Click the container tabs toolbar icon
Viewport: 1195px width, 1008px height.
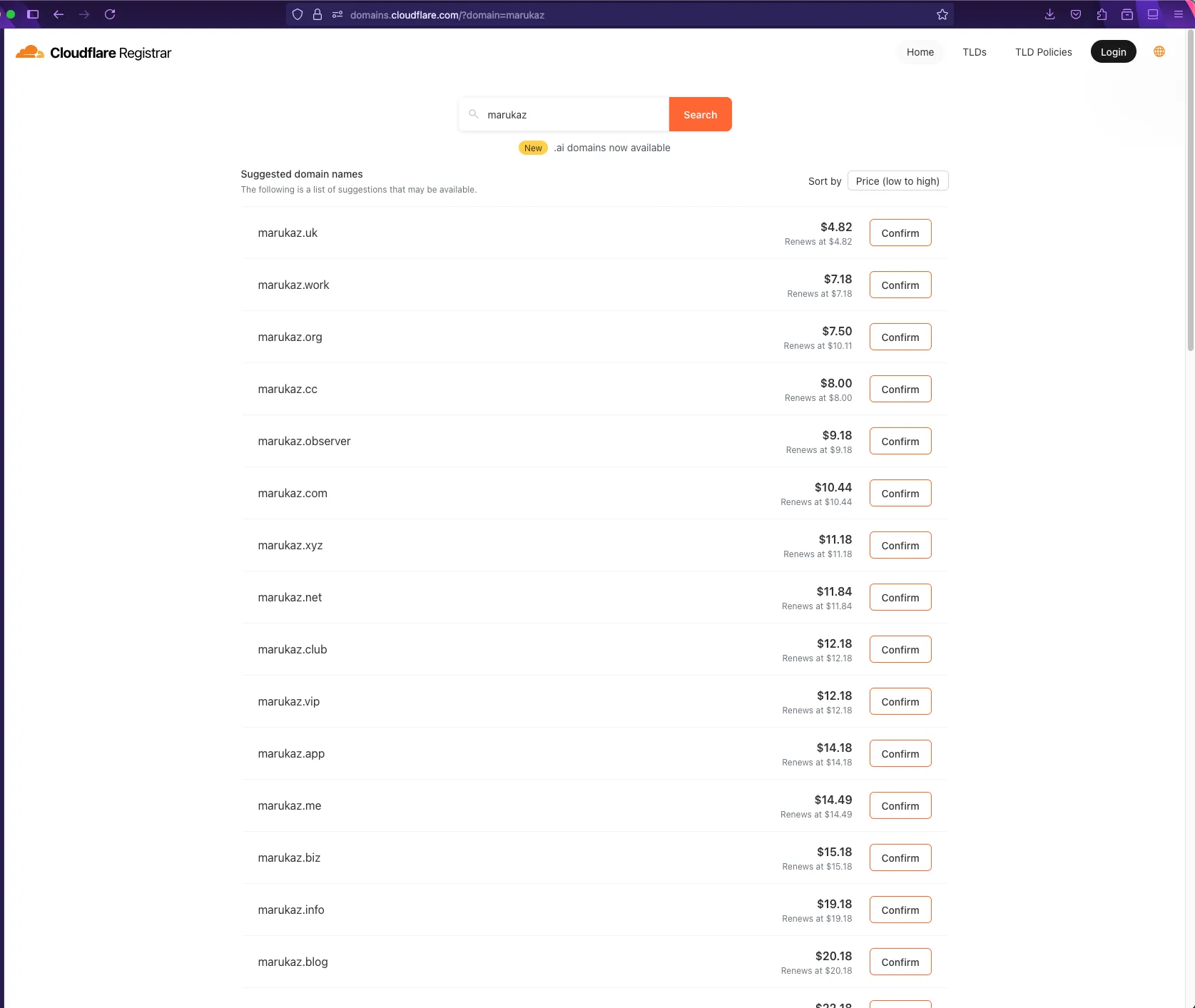coord(1127,14)
